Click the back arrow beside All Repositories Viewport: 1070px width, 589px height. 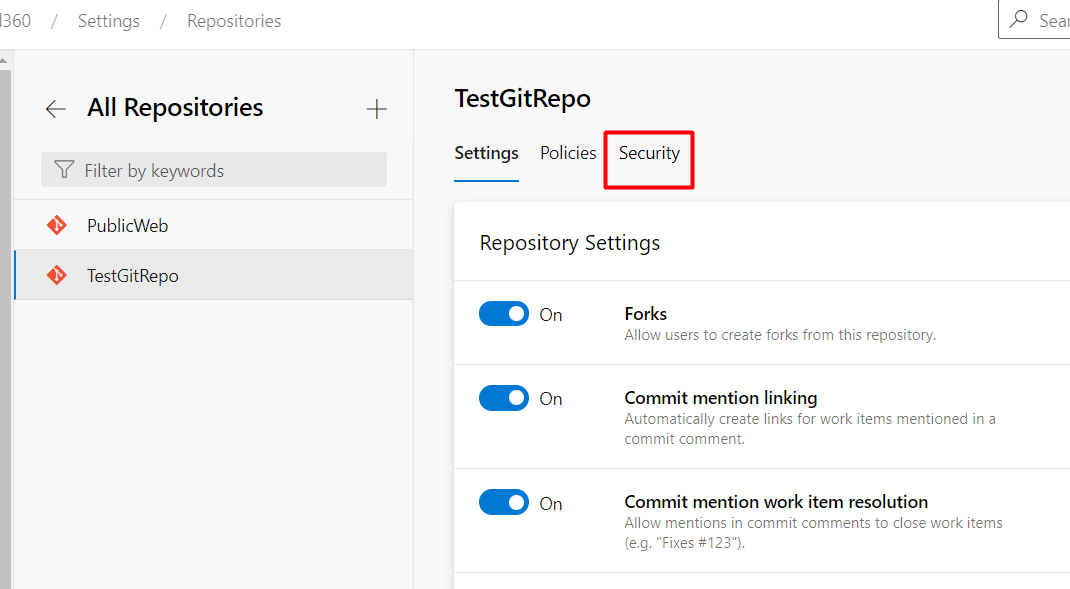tap(55, 109)
